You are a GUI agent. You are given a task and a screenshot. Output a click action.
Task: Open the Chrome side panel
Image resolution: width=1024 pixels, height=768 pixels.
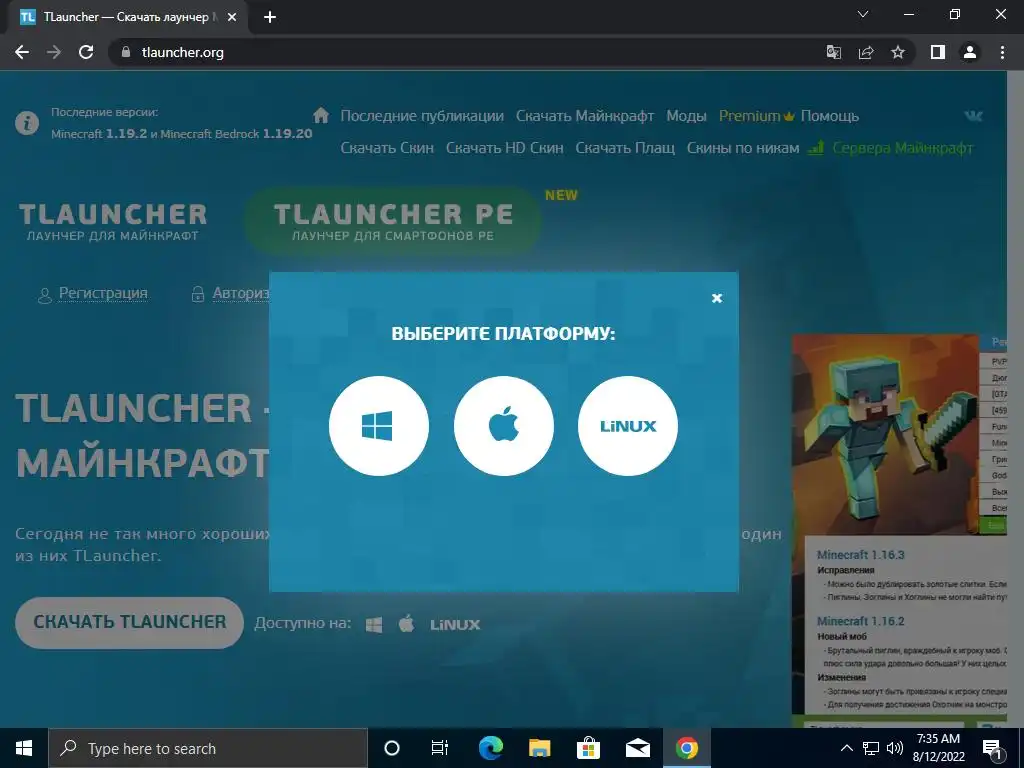(938, 52)
